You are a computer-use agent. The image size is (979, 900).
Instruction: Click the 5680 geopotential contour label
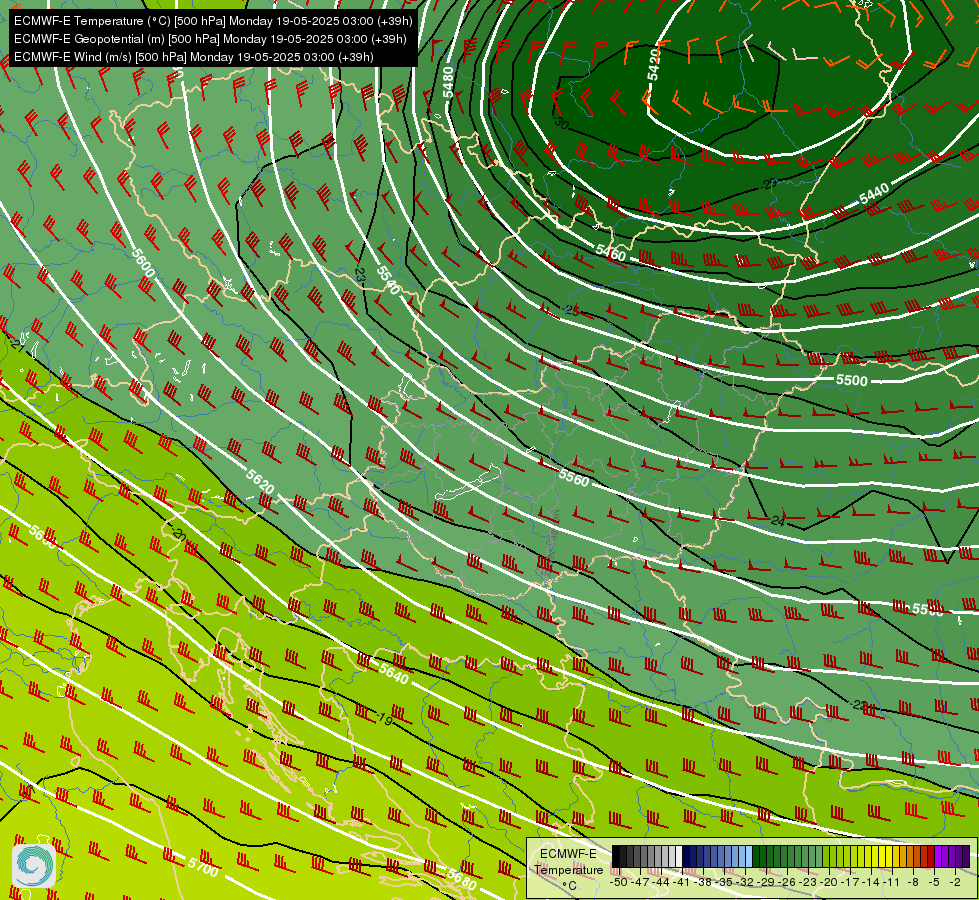(461, 879)
